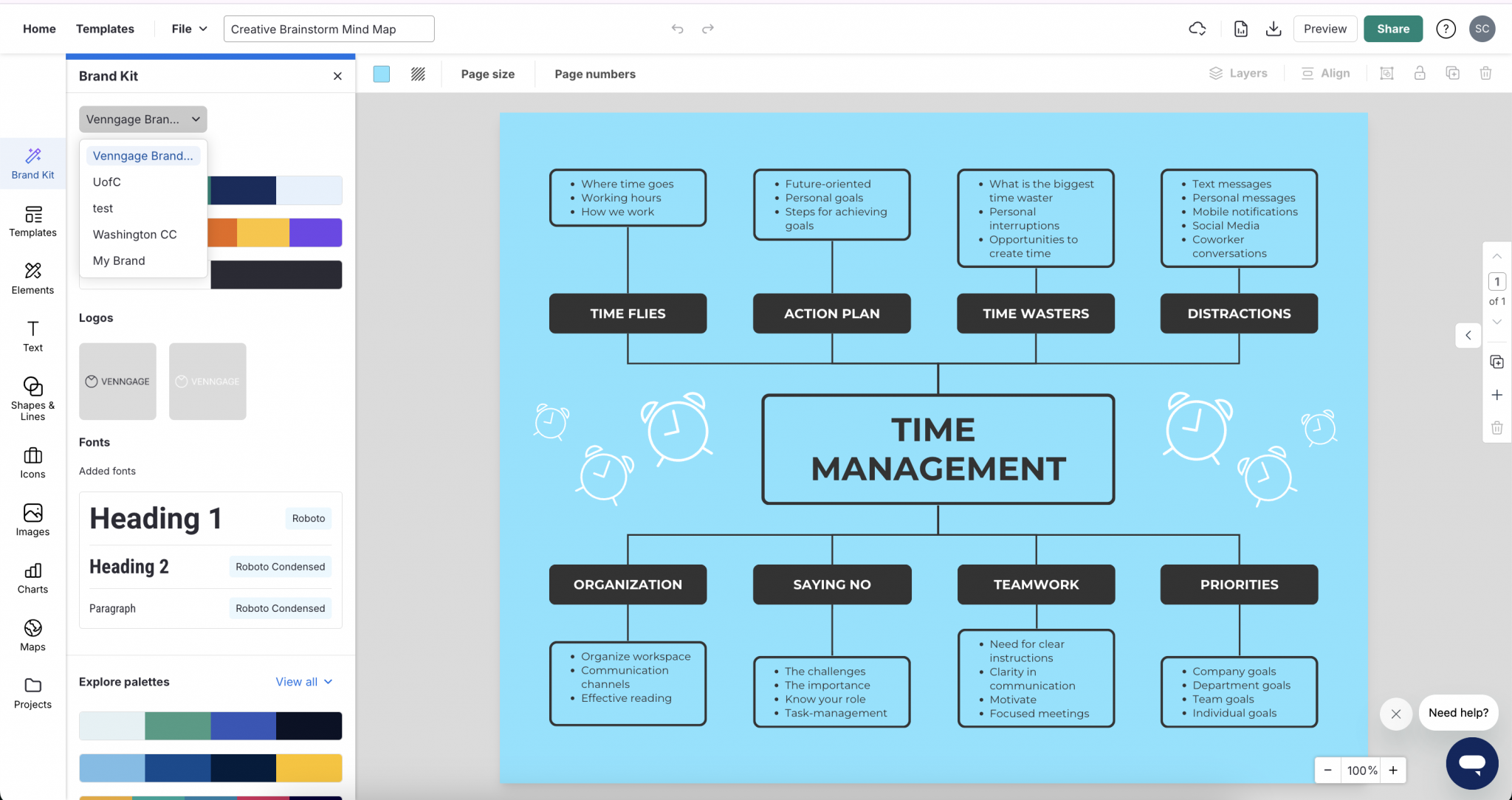Open the Charts panel in the sidebar
Image resolution: width=1512 pixels, height=800 pixels.
[32, 579]
